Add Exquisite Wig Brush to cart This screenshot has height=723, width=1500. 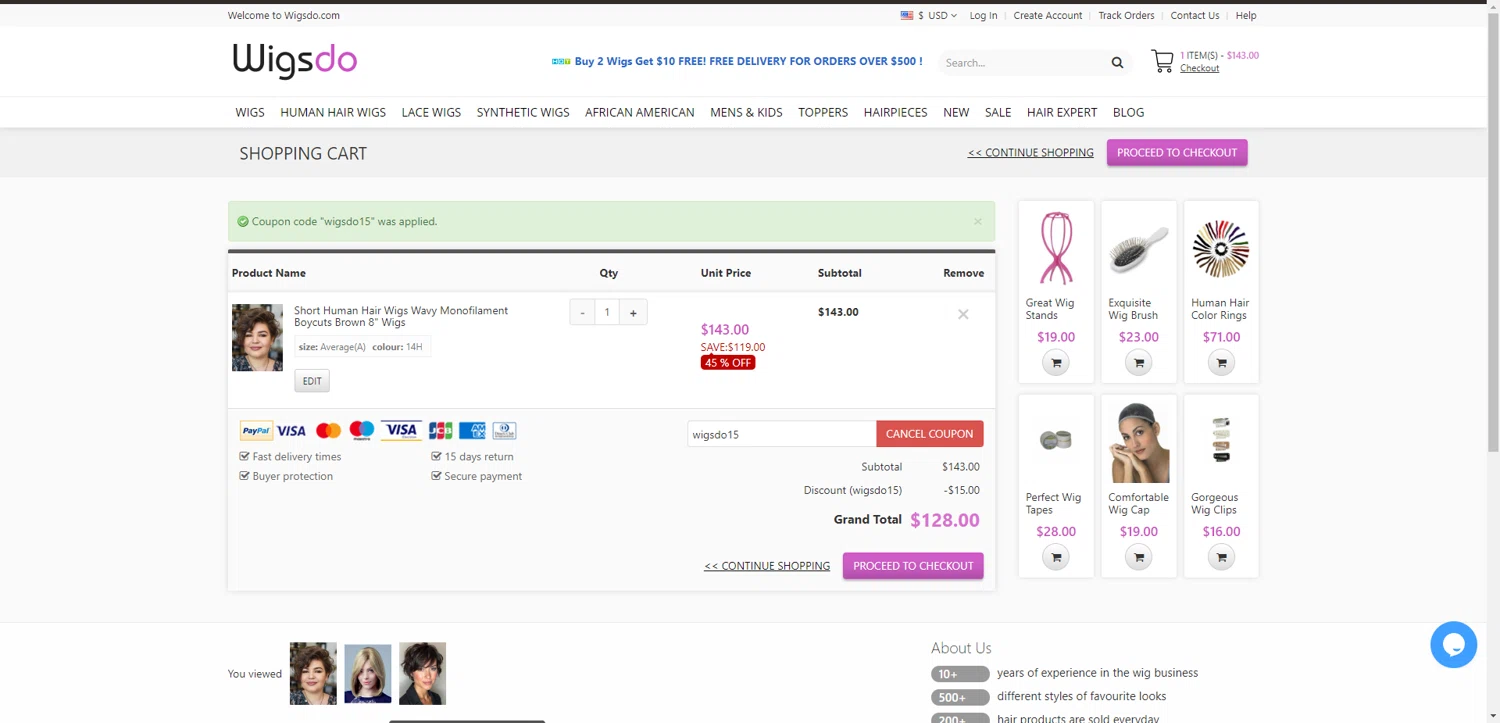click(1138, 363)
